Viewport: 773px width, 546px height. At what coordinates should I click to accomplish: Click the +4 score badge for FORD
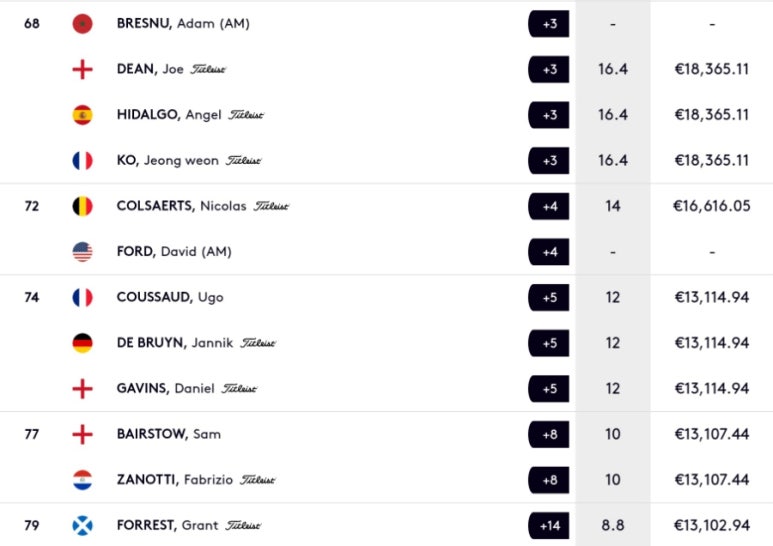click(x=549, y=252)
